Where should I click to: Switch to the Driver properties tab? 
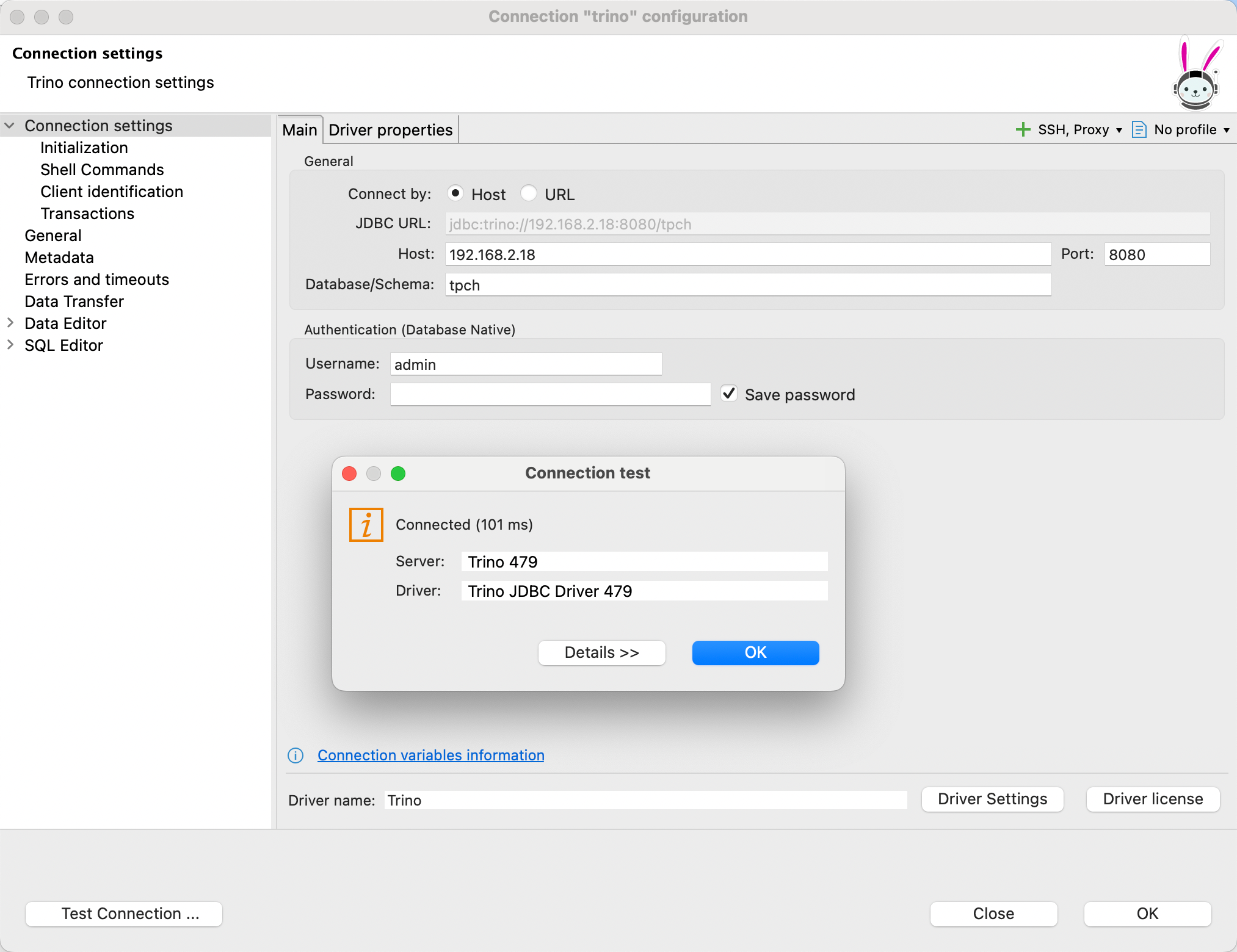click(x=391, y=130)
